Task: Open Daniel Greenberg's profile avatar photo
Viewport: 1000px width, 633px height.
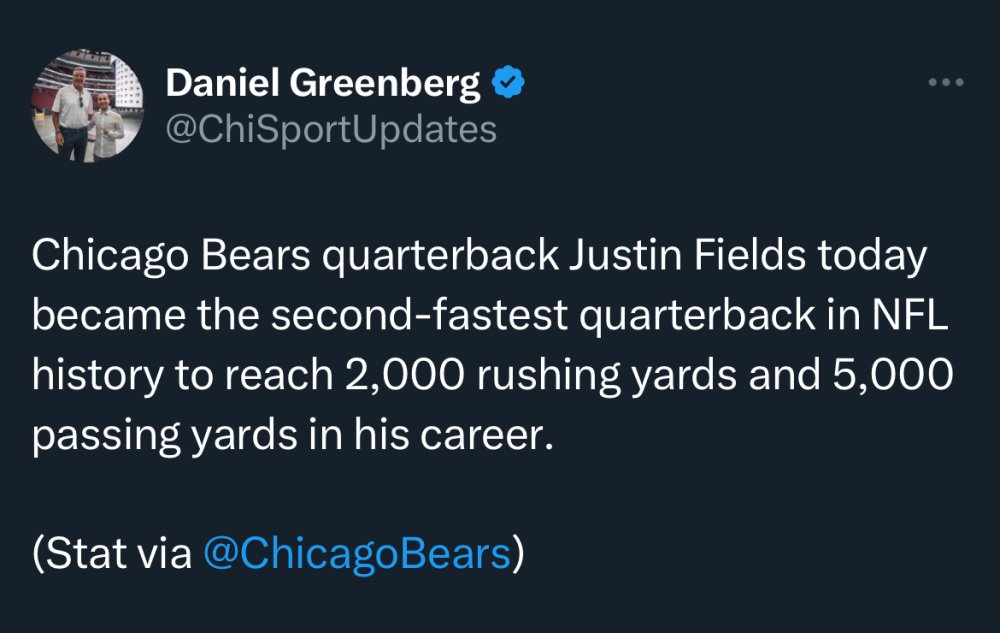Action: [87, 105]
